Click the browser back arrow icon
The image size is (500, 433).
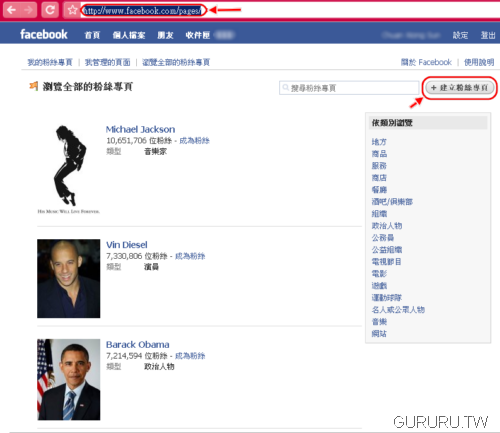pos(11,10)
